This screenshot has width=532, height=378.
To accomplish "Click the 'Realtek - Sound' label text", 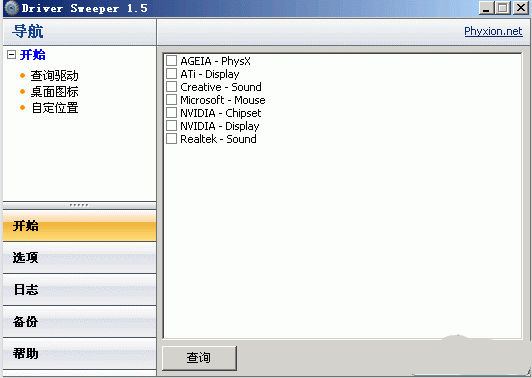I will click(x=218, y=139).
